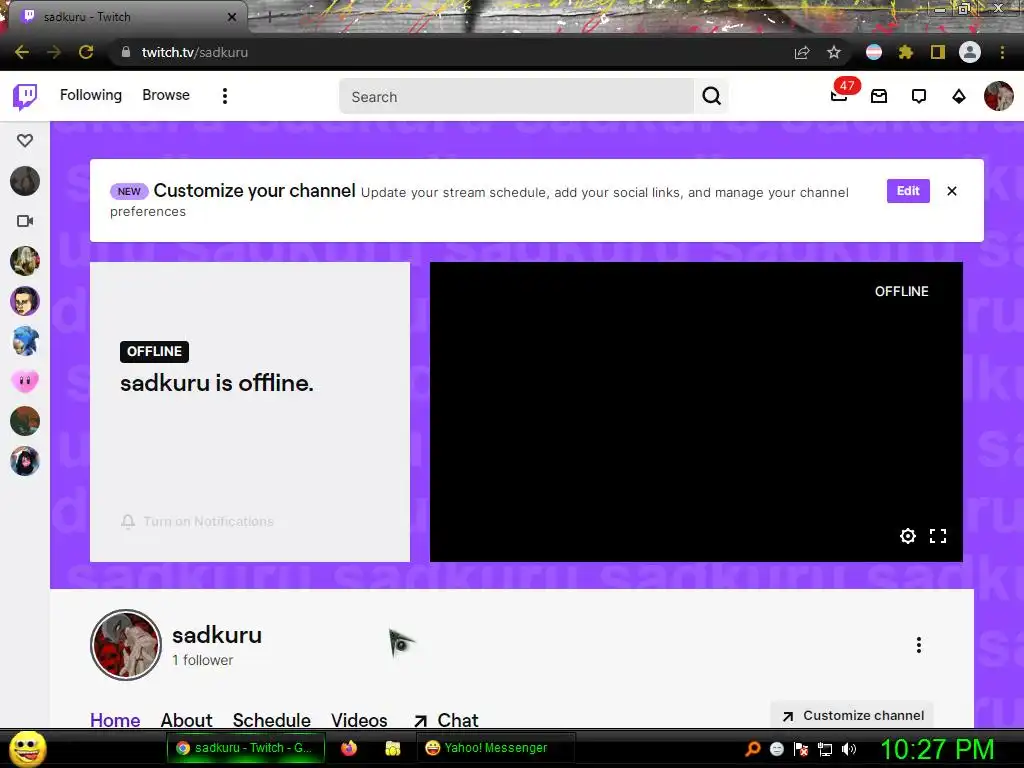
Task: Open the Prime Loot crown-mail icon
Action: (x=879, y=97)
